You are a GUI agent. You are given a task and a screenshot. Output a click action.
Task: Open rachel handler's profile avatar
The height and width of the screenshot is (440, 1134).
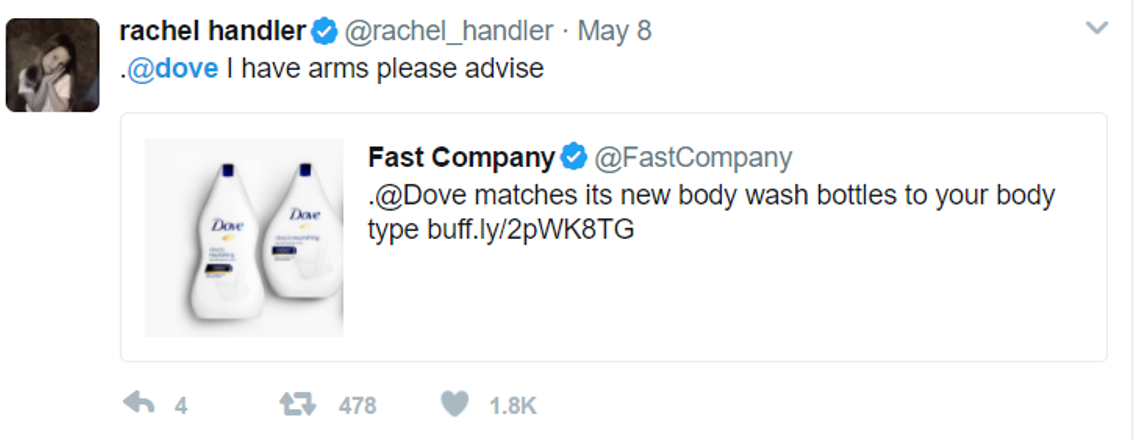53,65
